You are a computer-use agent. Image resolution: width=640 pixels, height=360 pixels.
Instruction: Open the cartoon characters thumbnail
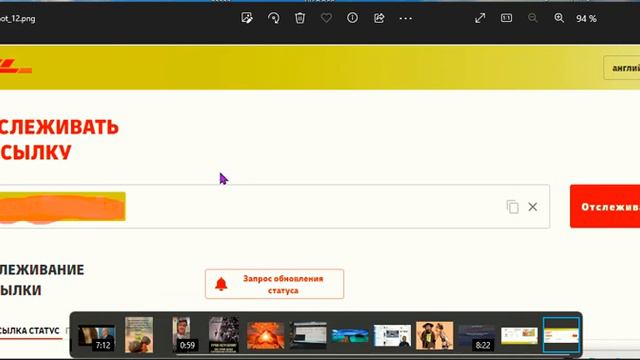coord(434,336)
